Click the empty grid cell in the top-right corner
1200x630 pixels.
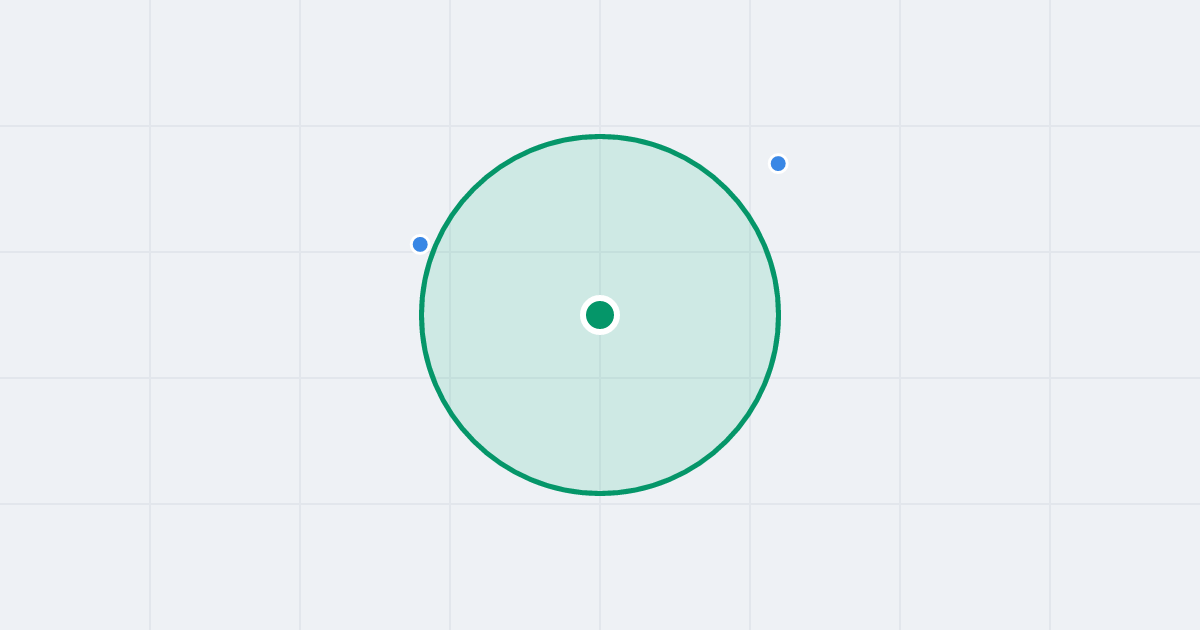[x=1125, y=63]
